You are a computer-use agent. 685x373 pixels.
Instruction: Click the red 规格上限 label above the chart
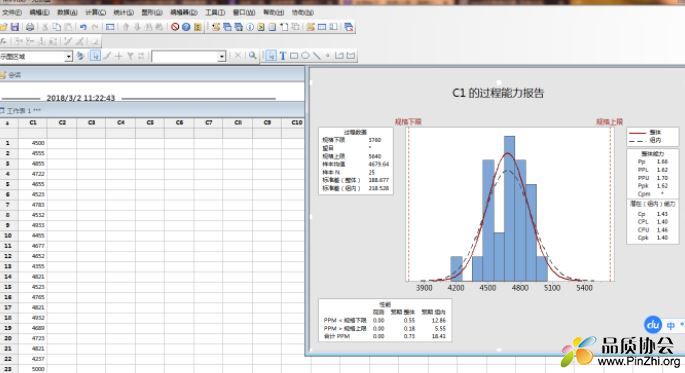click(609, 121)
